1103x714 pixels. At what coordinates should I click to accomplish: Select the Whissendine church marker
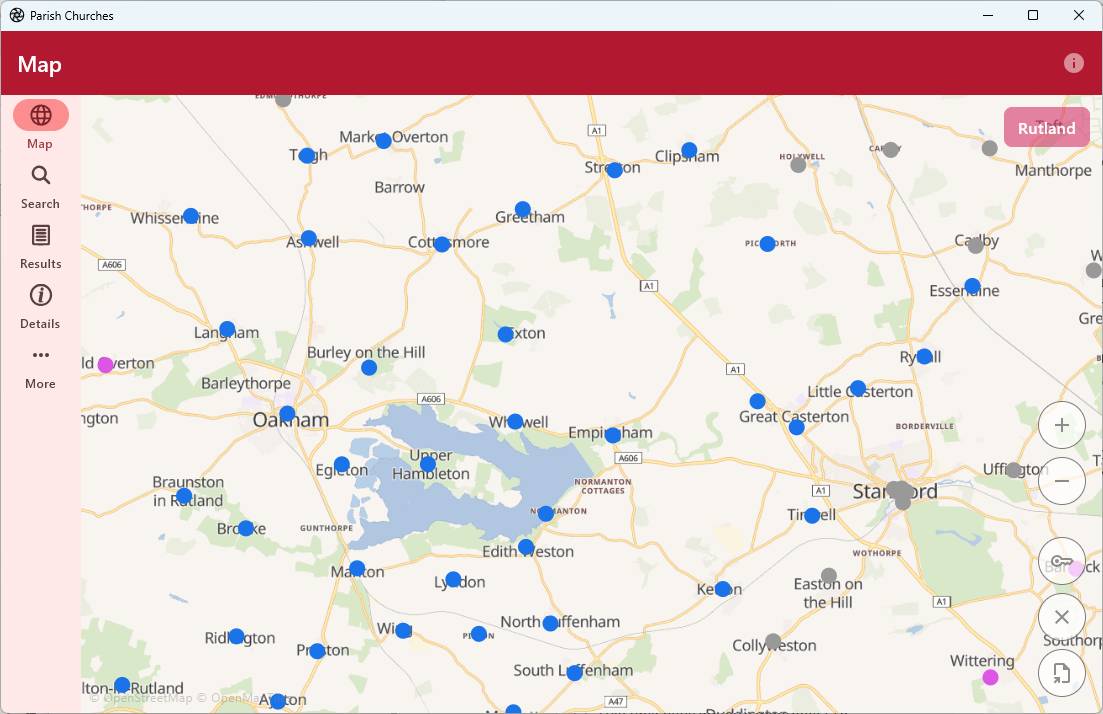point(191,216)
